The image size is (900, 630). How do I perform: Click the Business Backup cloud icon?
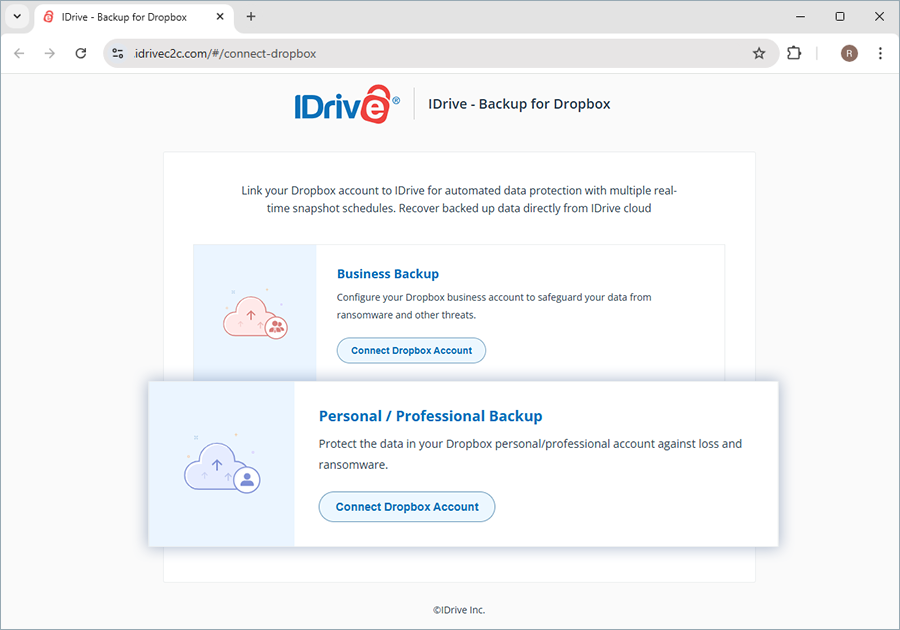[255, 316]
